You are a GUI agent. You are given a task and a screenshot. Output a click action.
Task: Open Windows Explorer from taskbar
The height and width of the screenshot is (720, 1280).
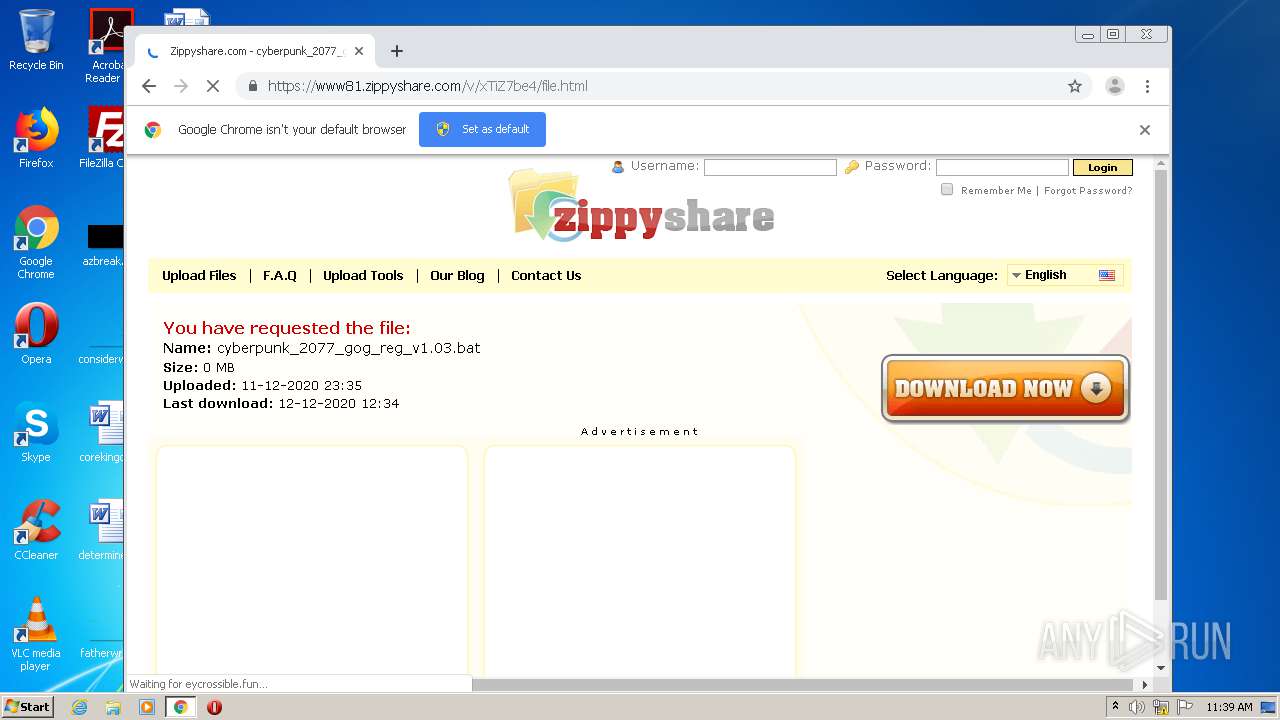click(x=113, y=707)
